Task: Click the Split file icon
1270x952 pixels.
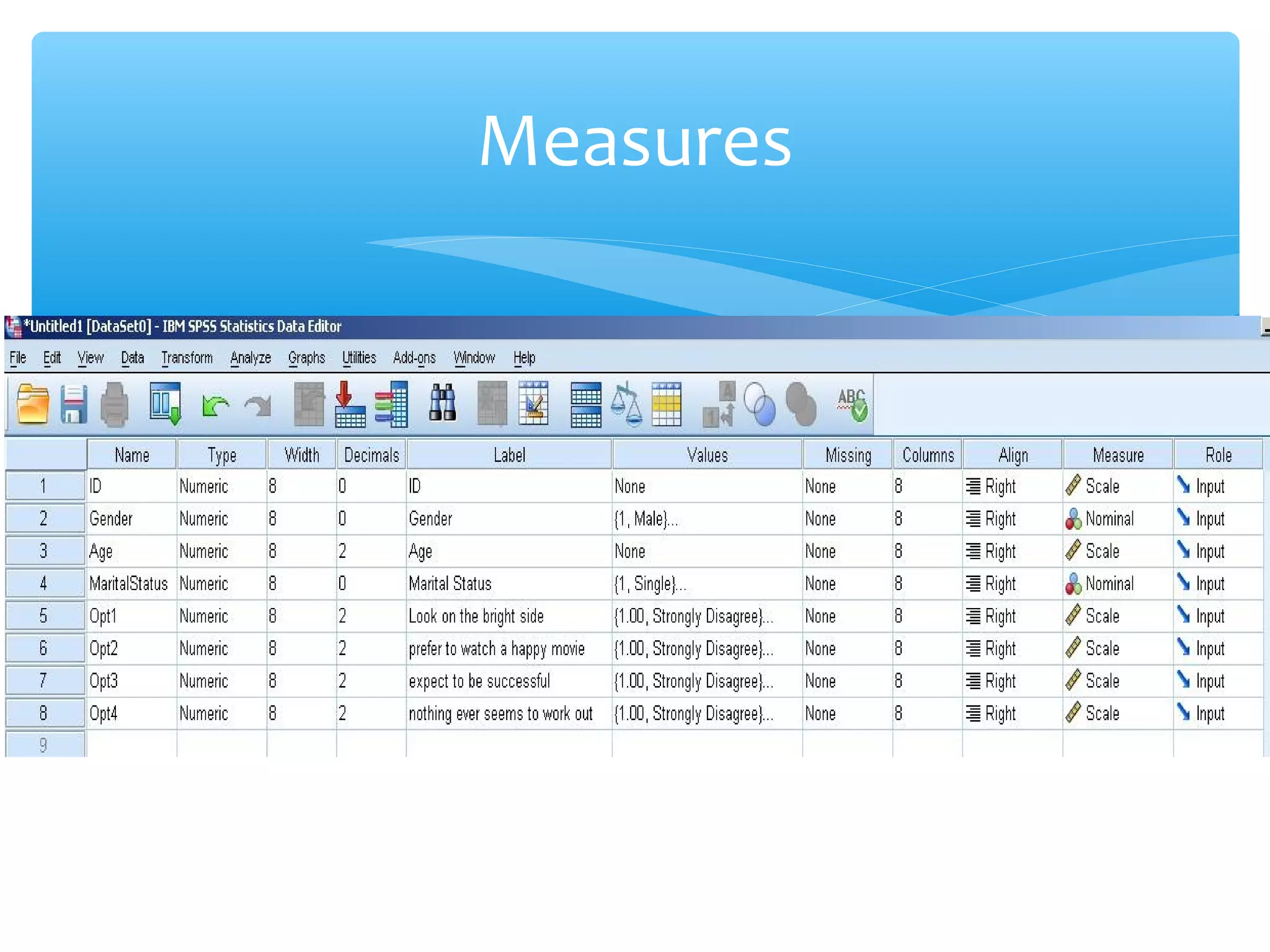Action: coord(585,404)
